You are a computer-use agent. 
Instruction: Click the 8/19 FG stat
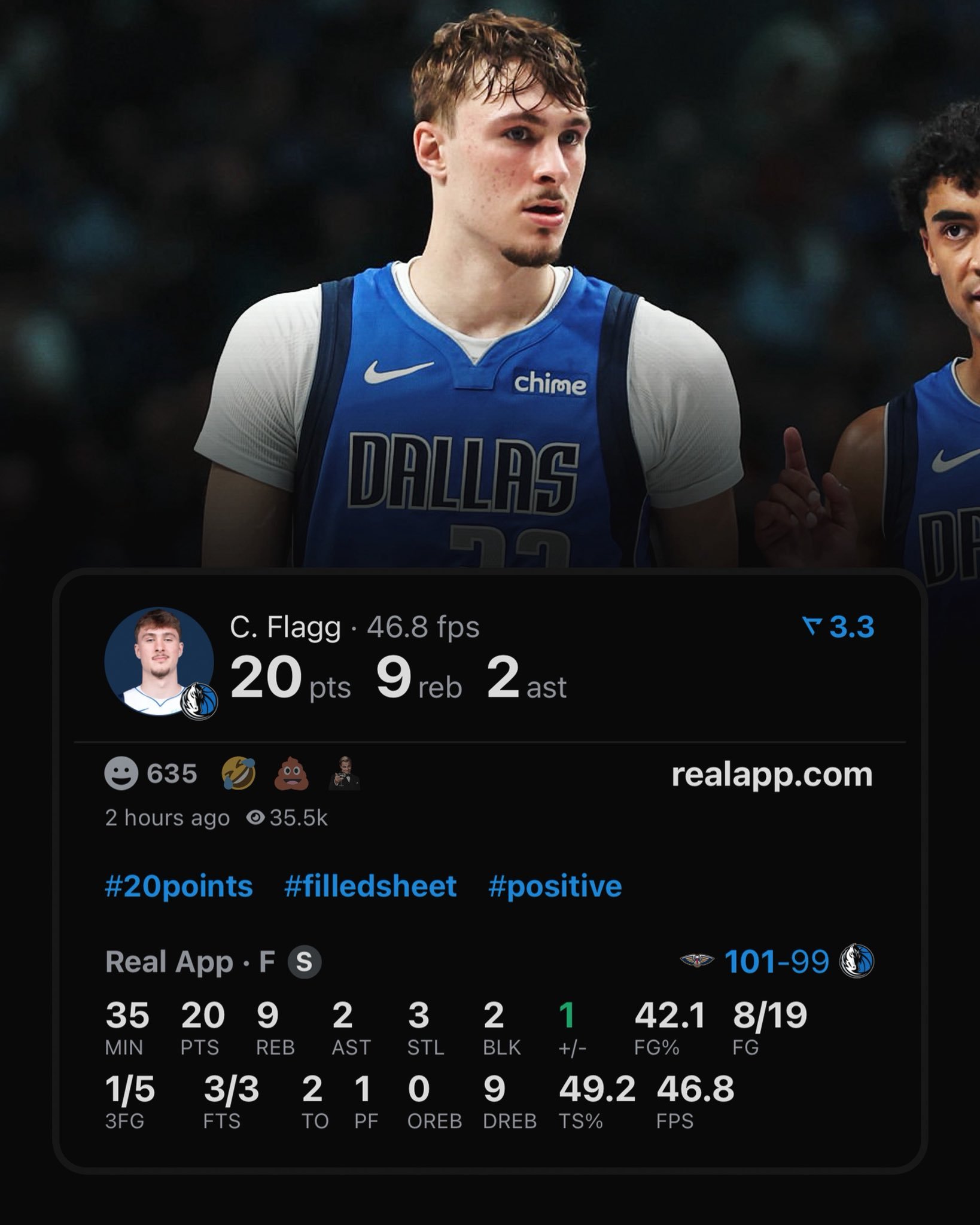[770, 1016]
